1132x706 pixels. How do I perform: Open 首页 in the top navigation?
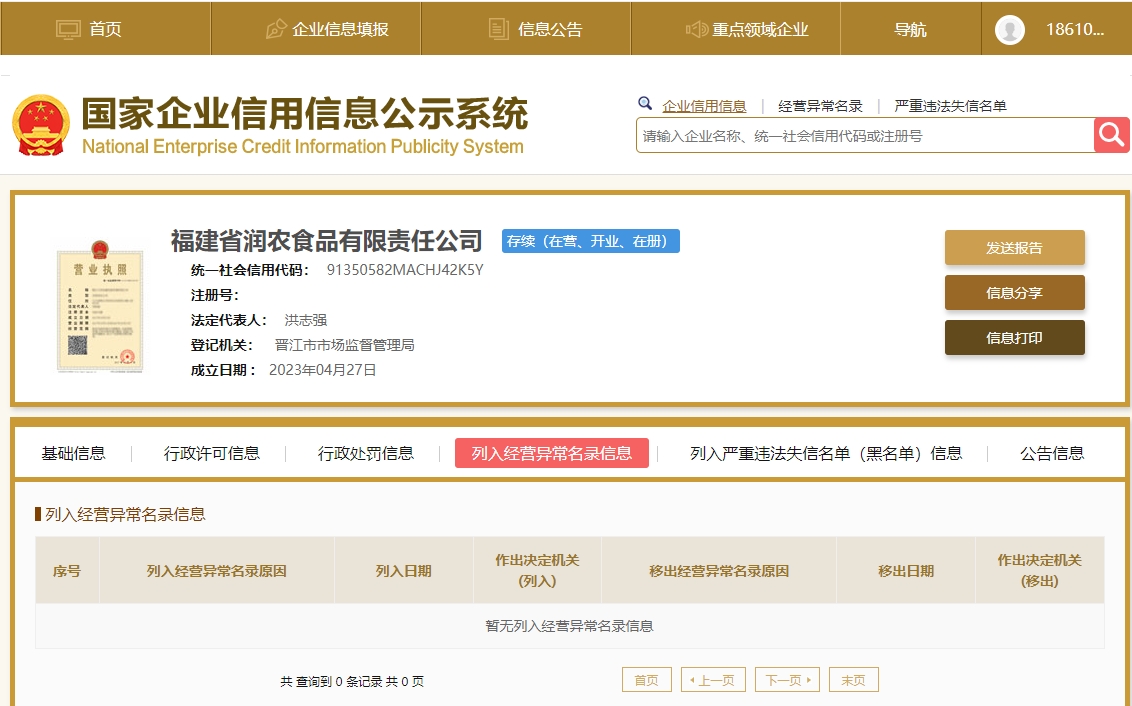tap(105, 30)
